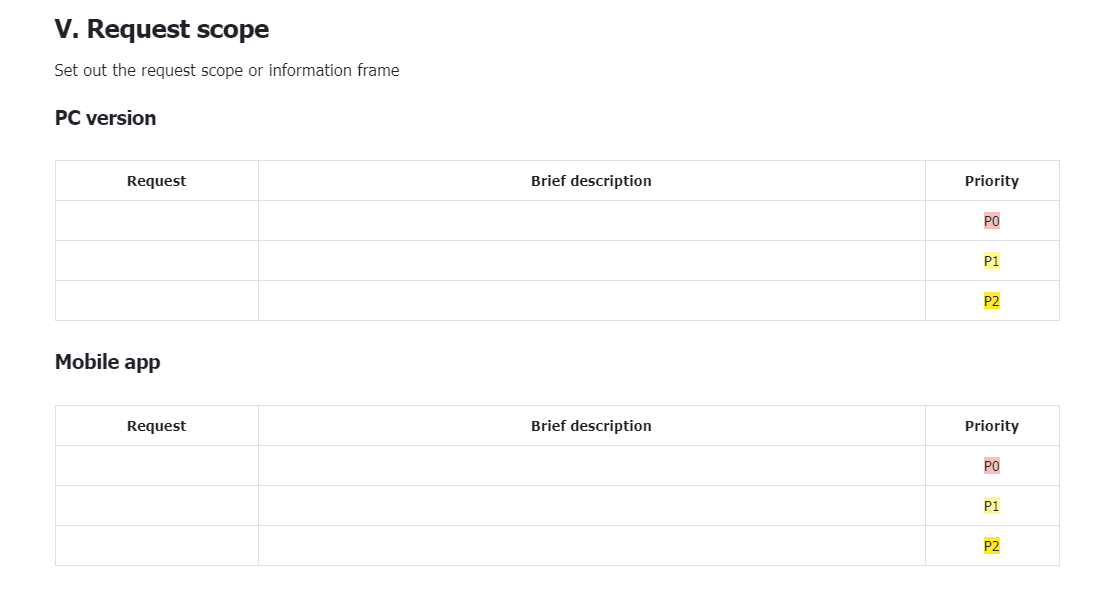The width and height of the screenshot is (1102, 593).
Task: Click the Request cell in Mobile app P2 row
Action: point(157,546)
